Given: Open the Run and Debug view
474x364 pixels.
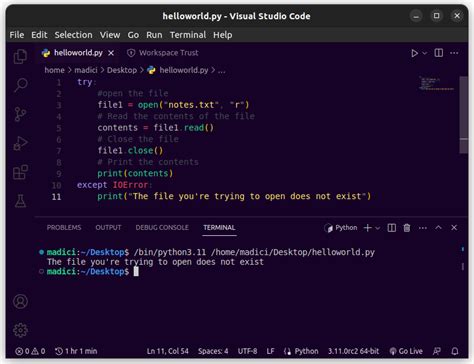Looking at the screenshot, I should pos(20,143).
